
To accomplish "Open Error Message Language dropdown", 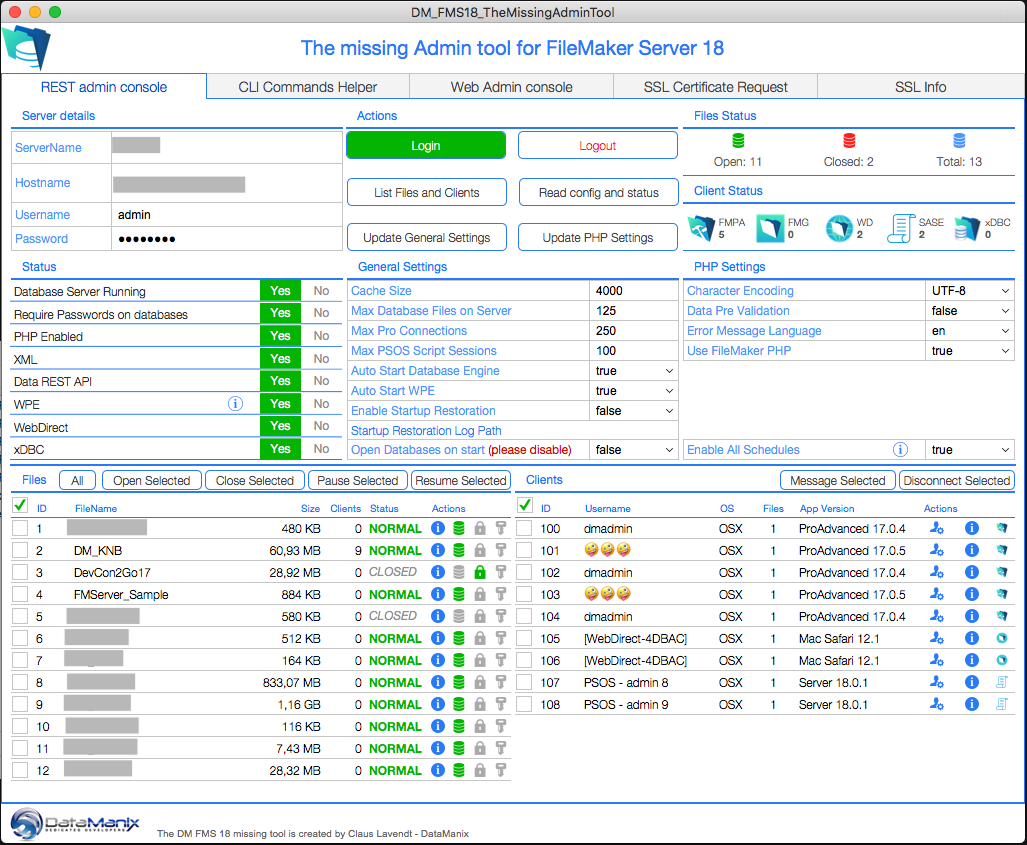I will [x=970, y=331].
